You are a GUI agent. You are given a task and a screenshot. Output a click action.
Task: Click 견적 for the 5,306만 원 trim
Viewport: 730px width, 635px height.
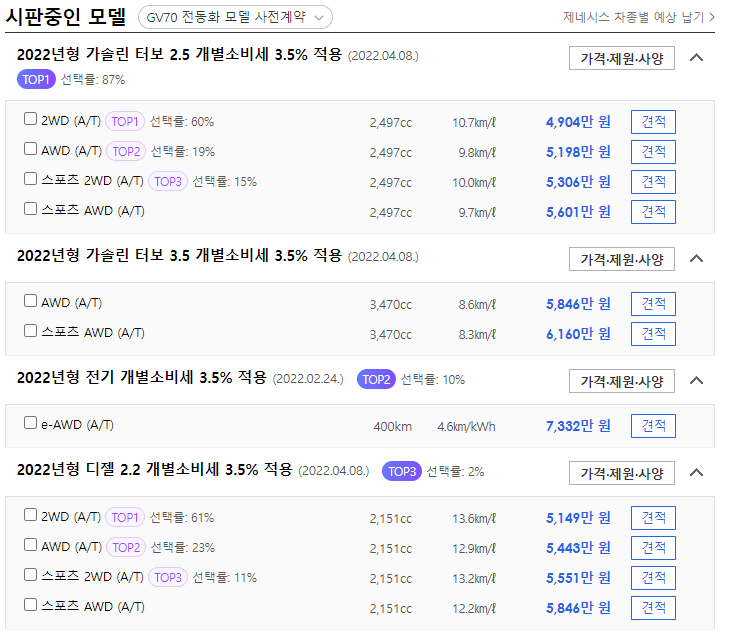pos(653,182)
